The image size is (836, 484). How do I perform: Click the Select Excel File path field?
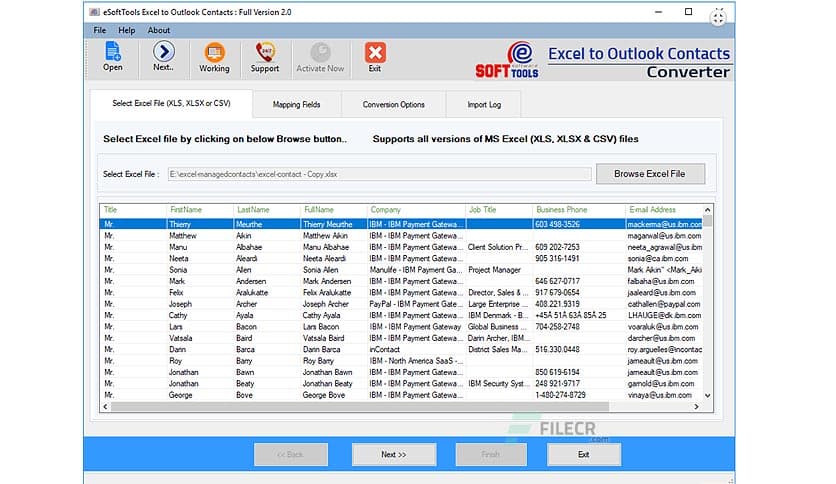(x=380, y=174)
